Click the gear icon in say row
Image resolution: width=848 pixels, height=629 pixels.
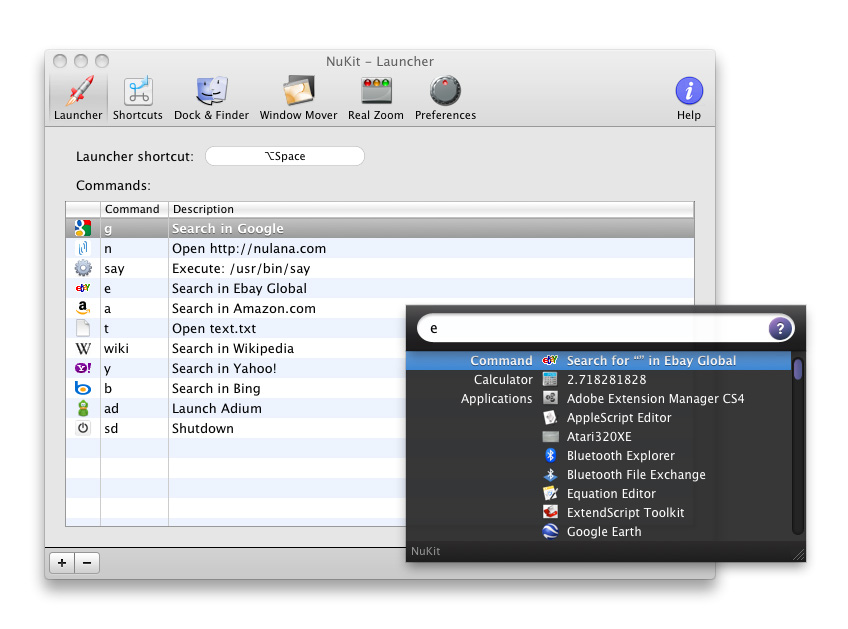click(x=83, y=268)
